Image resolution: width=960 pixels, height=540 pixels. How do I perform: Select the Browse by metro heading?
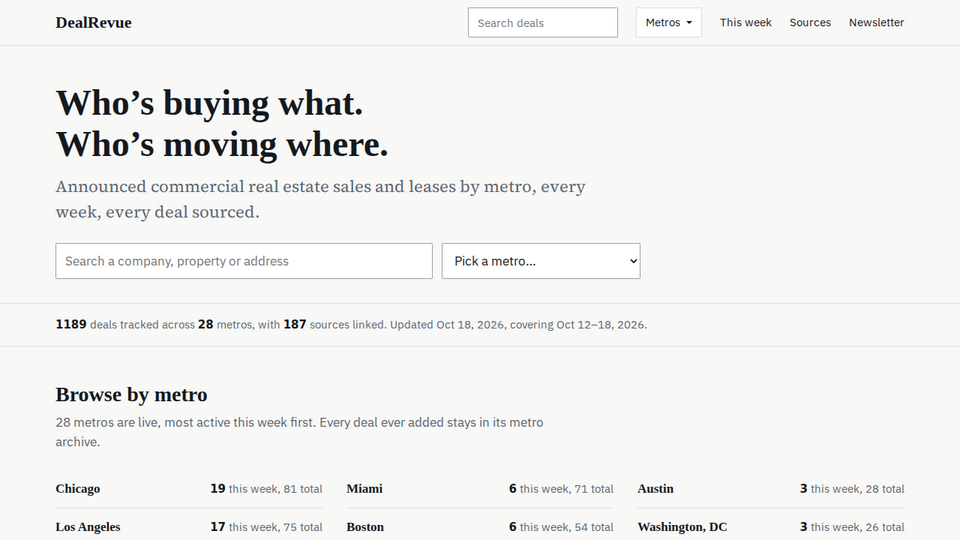pyautogui.click(x=131, y=395)
